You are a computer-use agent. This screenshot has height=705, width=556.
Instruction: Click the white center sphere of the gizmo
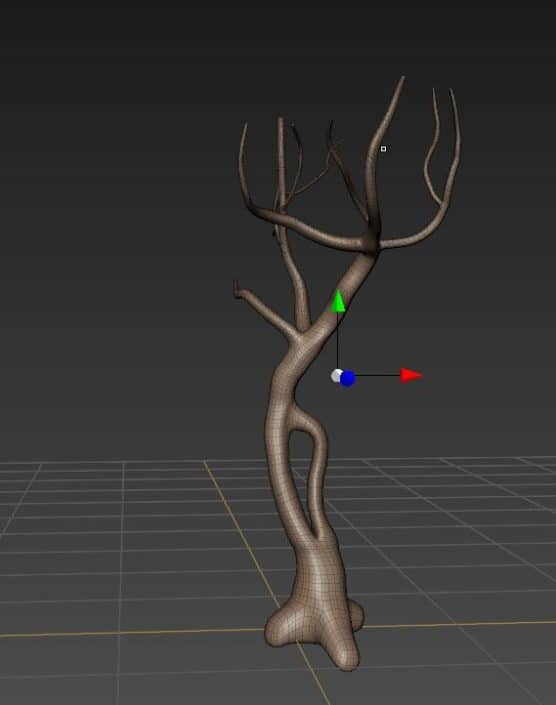tap(336, 375)
